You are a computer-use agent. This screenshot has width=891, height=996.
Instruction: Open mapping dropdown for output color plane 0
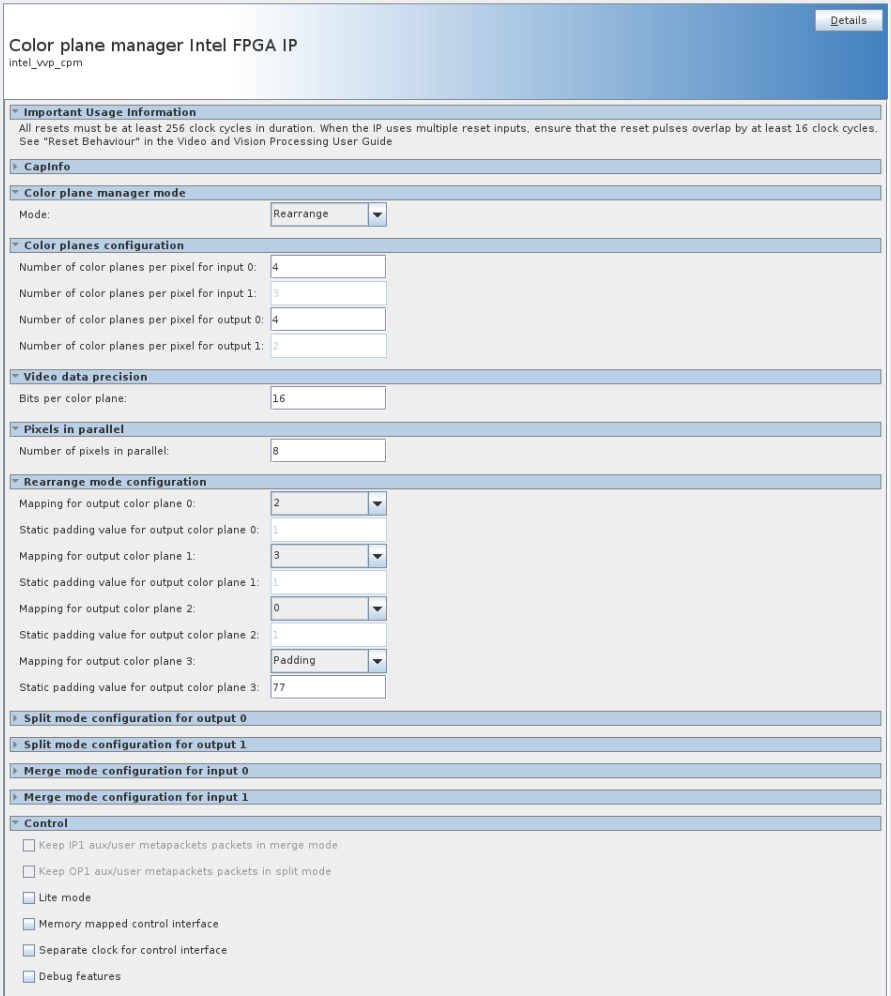tap(328, 504)
